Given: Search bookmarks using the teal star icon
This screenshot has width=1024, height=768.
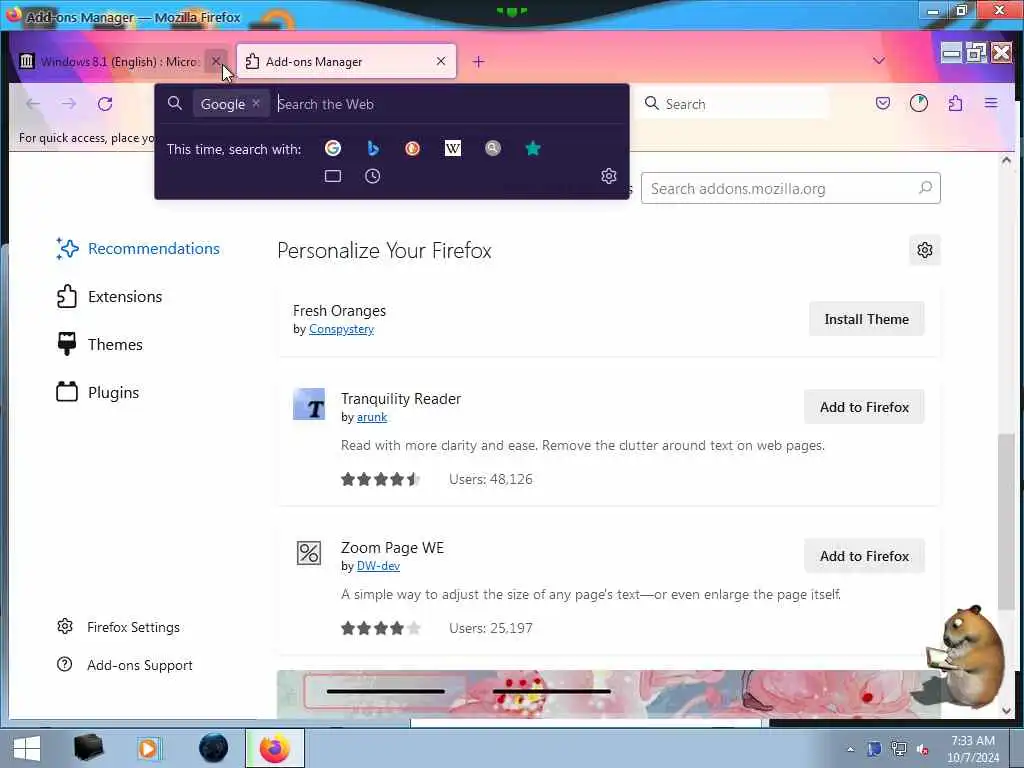Looking at the screenshot, I should click(533, 149).
